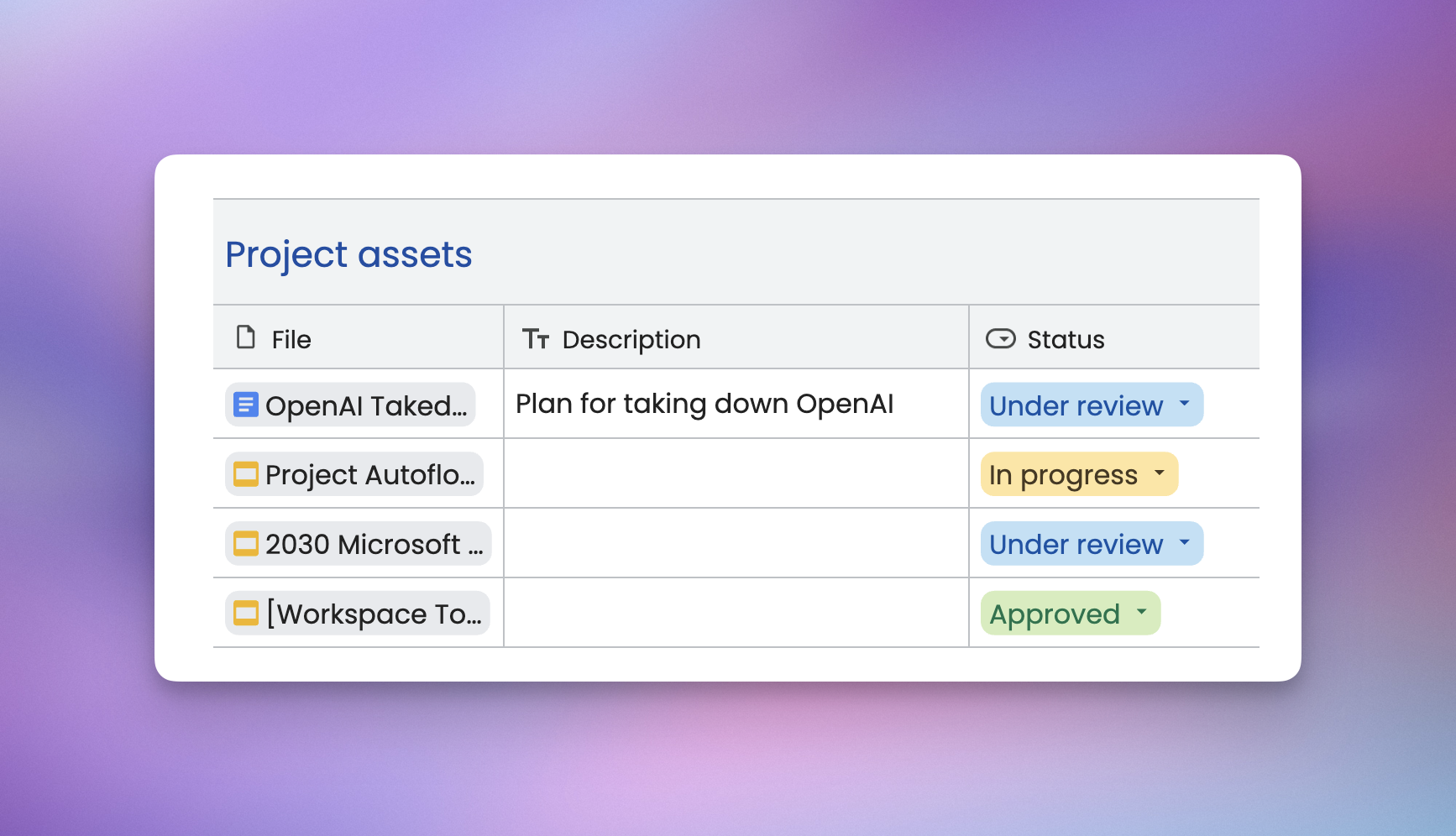1456x836 pixels.
Task: Click the Status column header label
Action: pyautogui.click(x=1066, y=339)
